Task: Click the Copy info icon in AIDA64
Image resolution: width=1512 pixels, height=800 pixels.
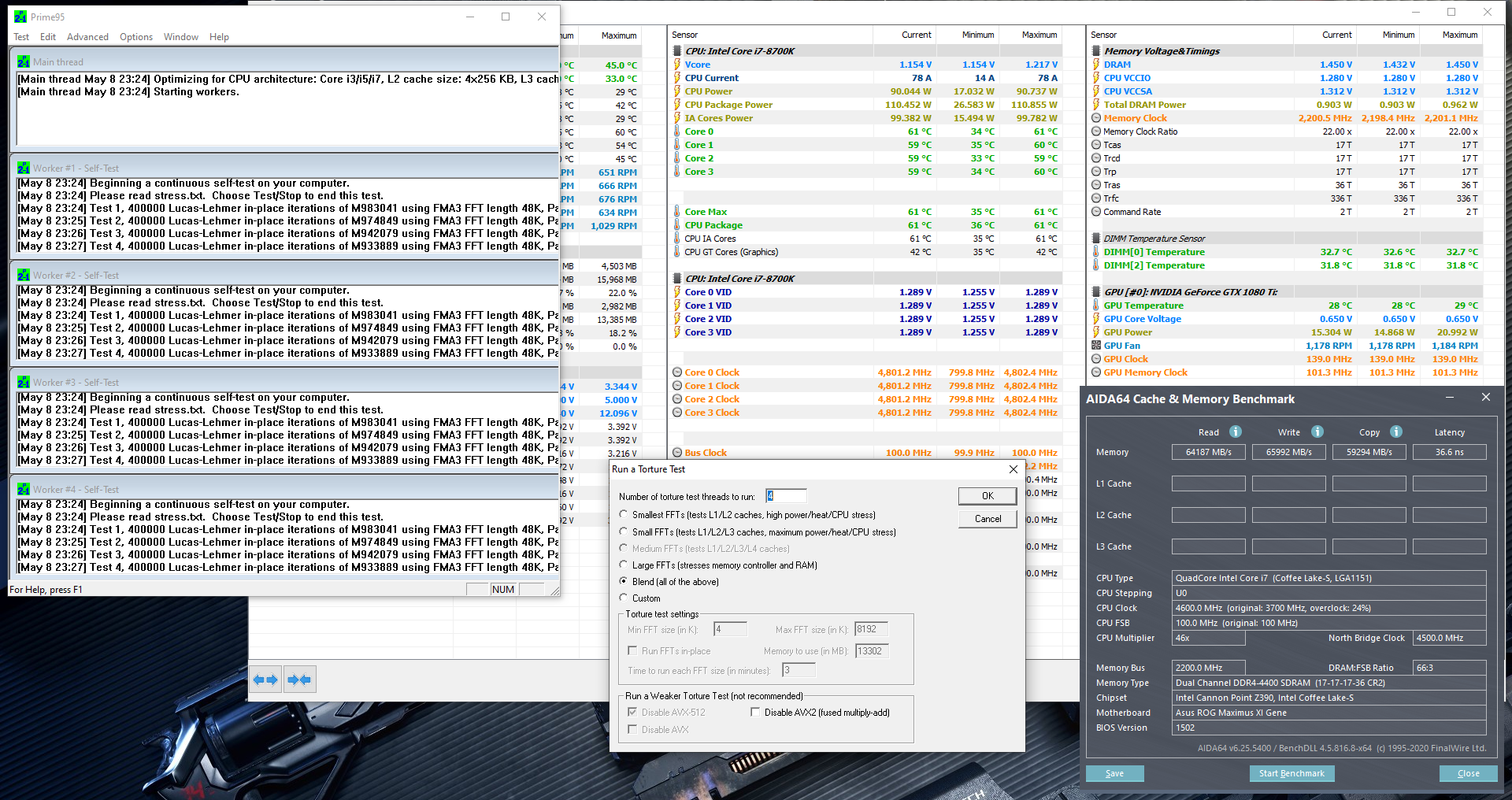Action: [1396, 431]
